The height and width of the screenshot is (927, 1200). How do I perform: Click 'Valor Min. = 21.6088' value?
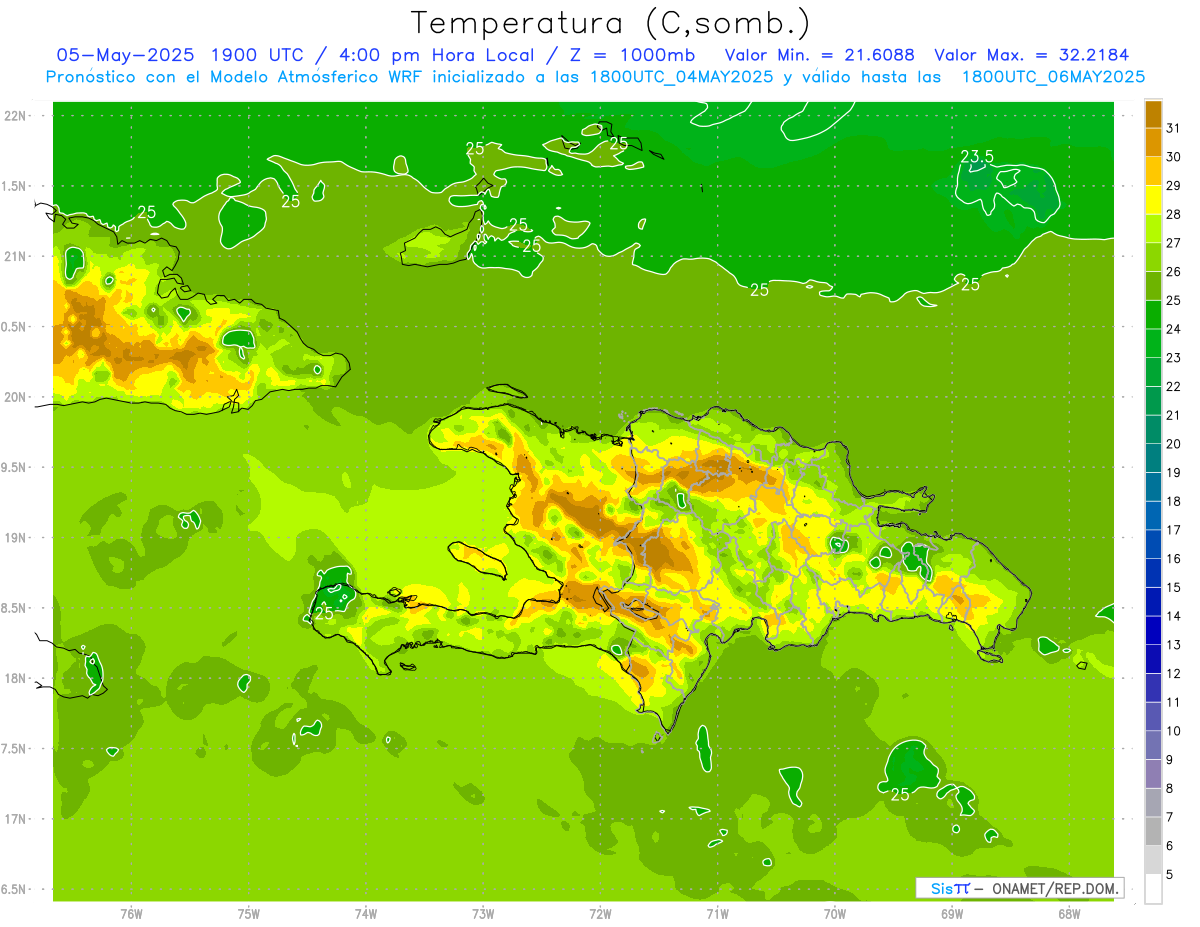820,55
